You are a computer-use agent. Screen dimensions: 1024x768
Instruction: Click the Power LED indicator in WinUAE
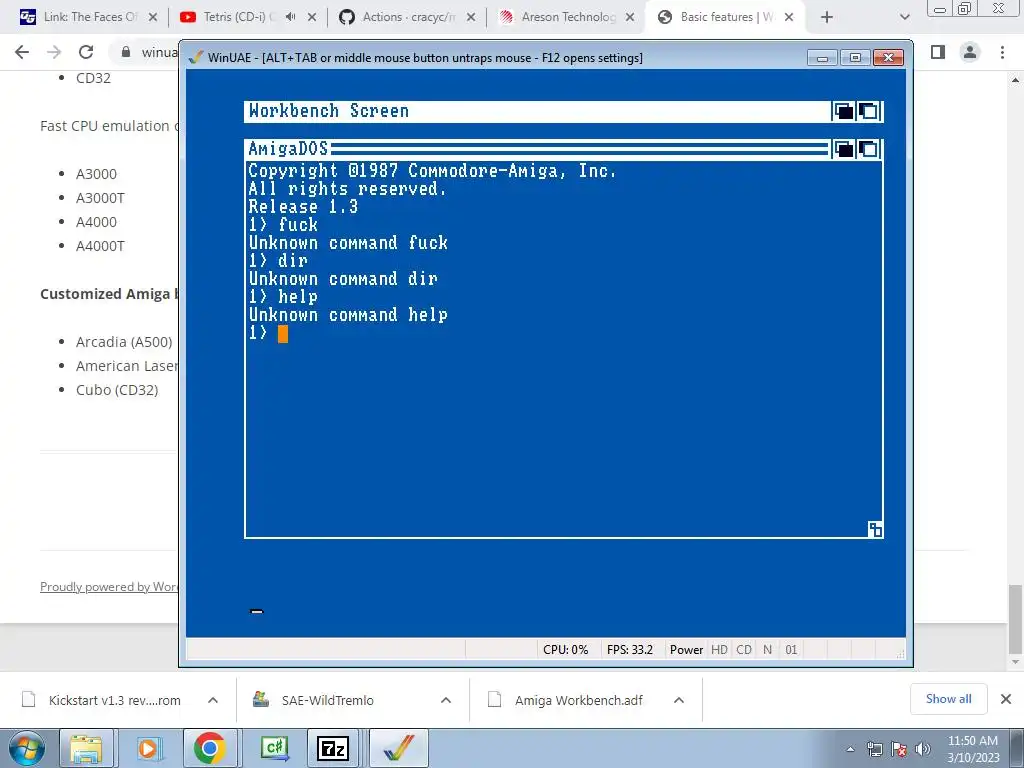point(686,650)
